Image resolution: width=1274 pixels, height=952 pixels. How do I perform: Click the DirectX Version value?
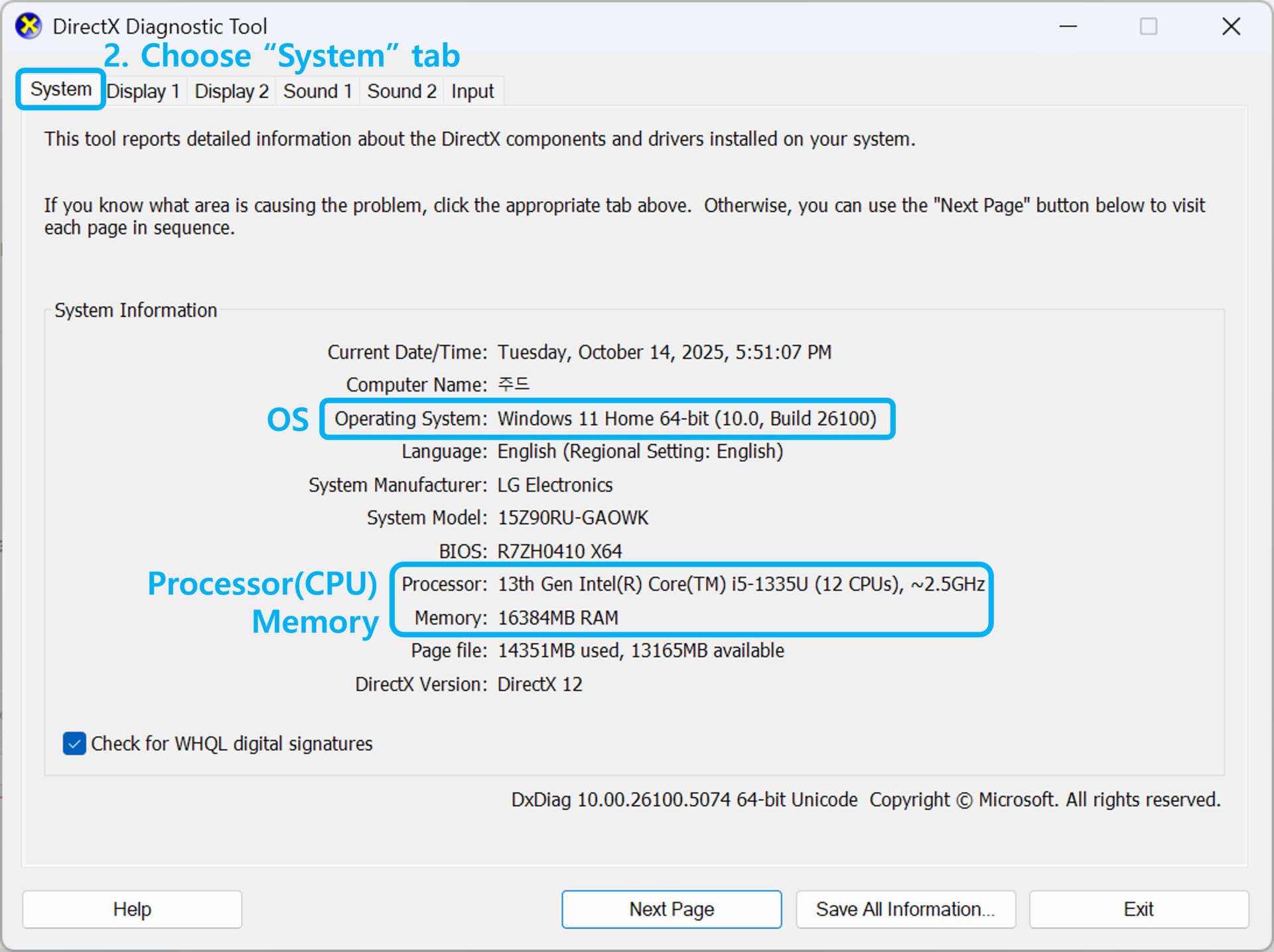tap(539, 684)
